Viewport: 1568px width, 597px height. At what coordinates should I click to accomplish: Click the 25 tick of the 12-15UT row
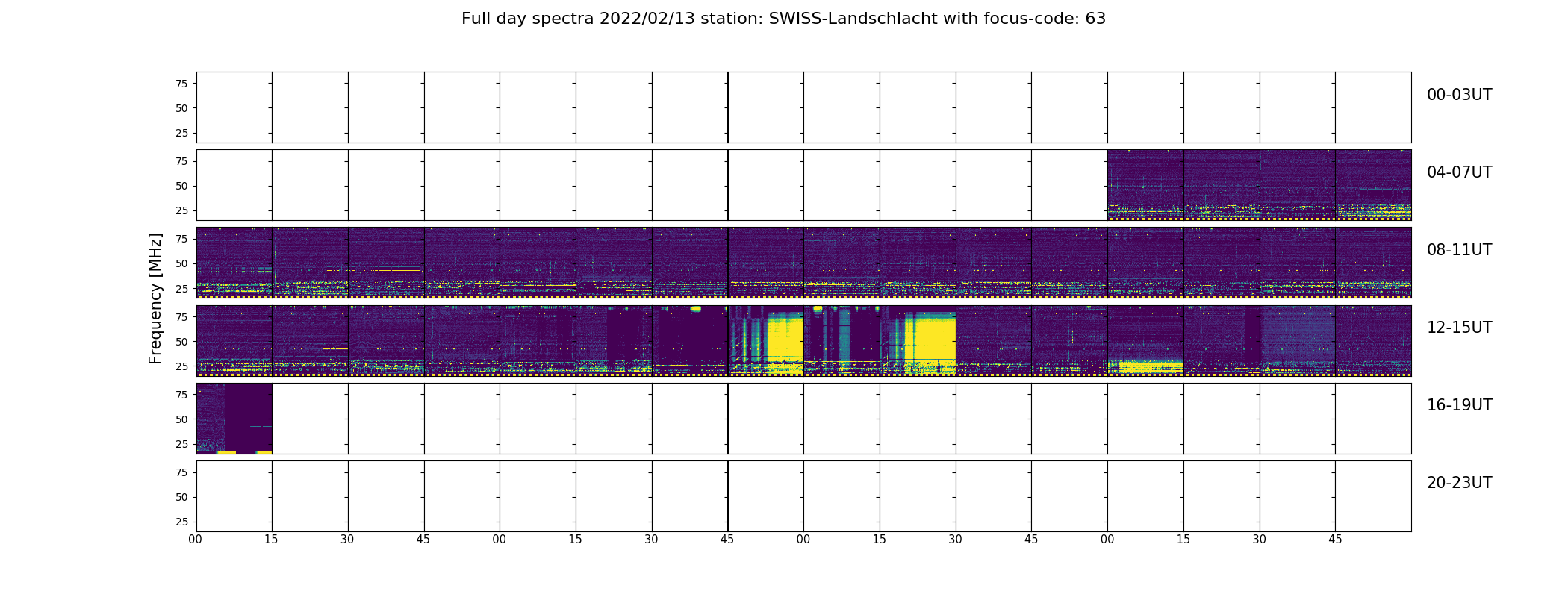(x=181, y=366)
